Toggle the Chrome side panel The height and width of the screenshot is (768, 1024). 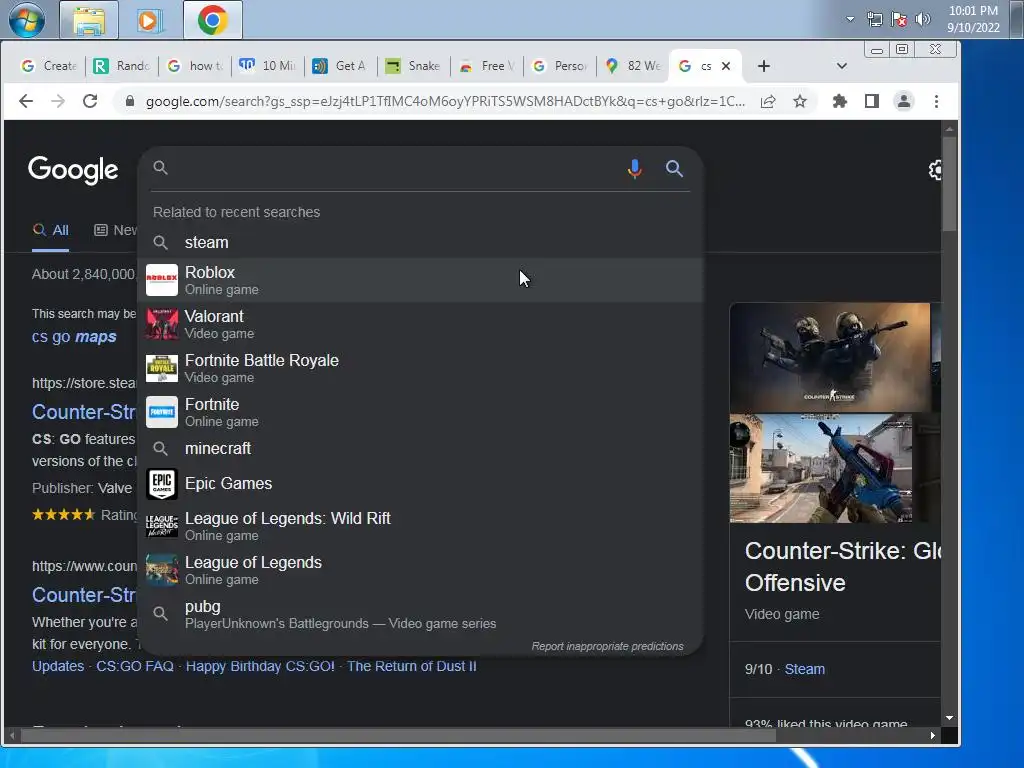[872, 101]
